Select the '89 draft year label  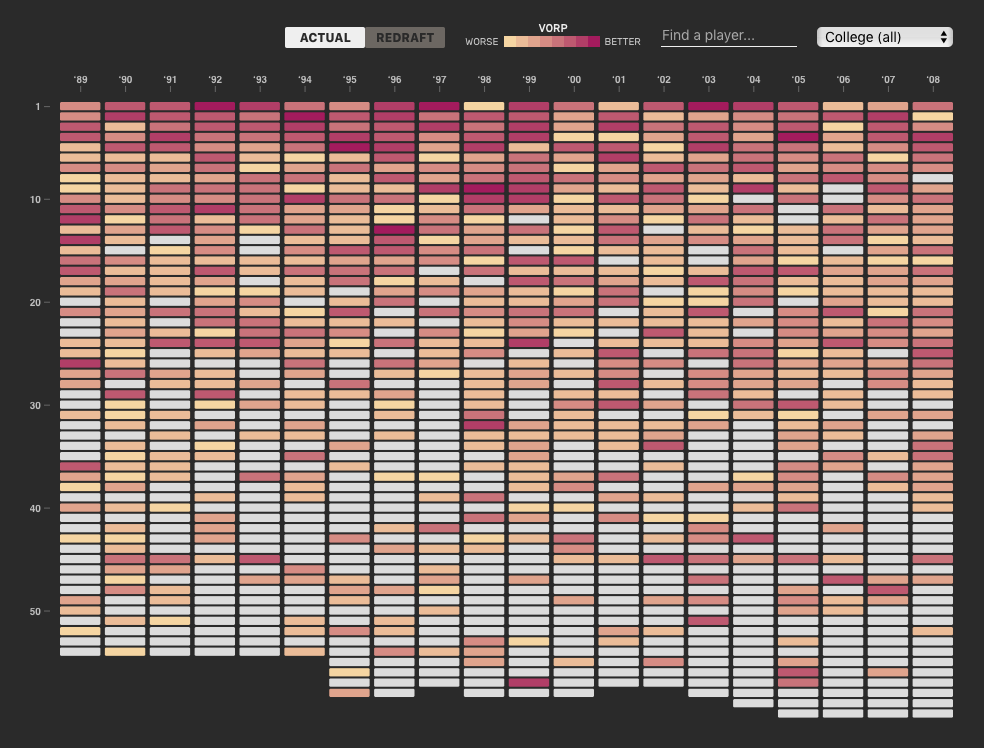80,80
